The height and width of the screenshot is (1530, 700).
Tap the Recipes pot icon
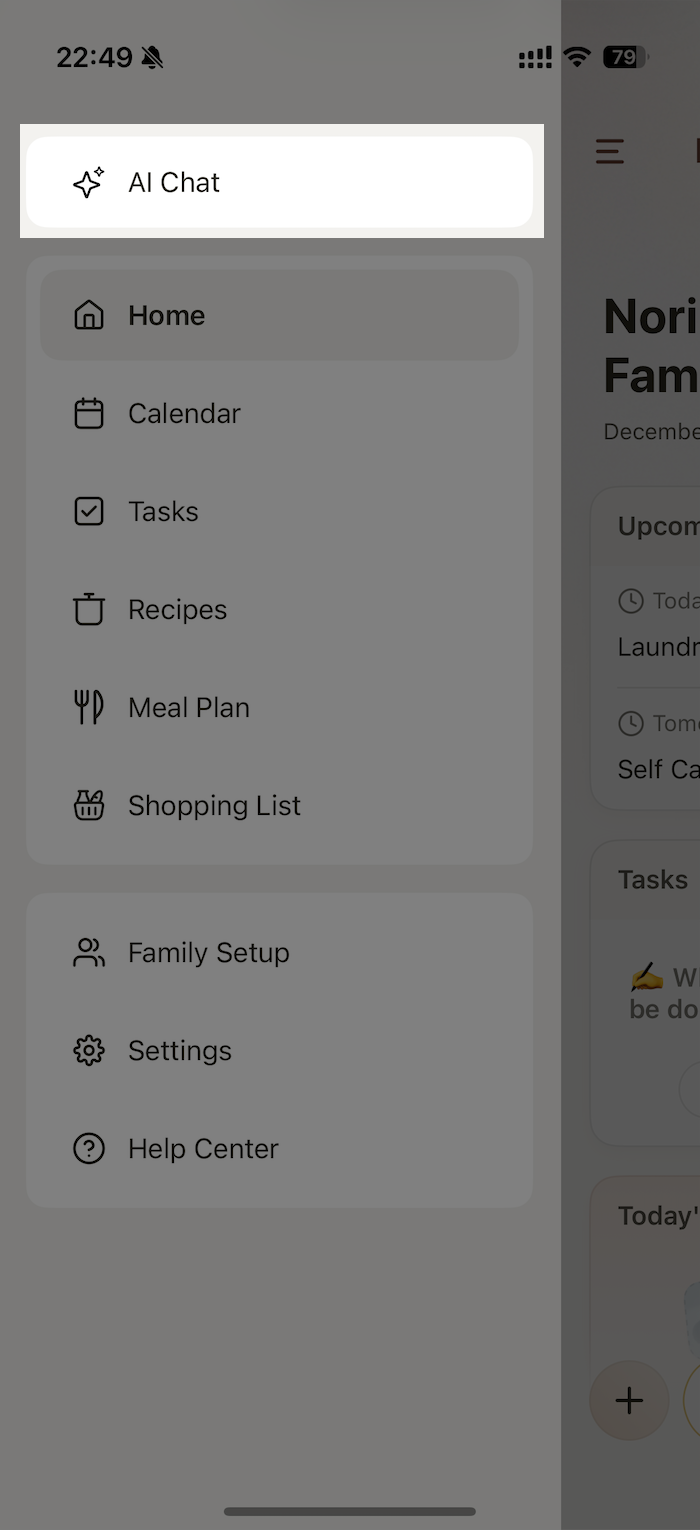89,609
